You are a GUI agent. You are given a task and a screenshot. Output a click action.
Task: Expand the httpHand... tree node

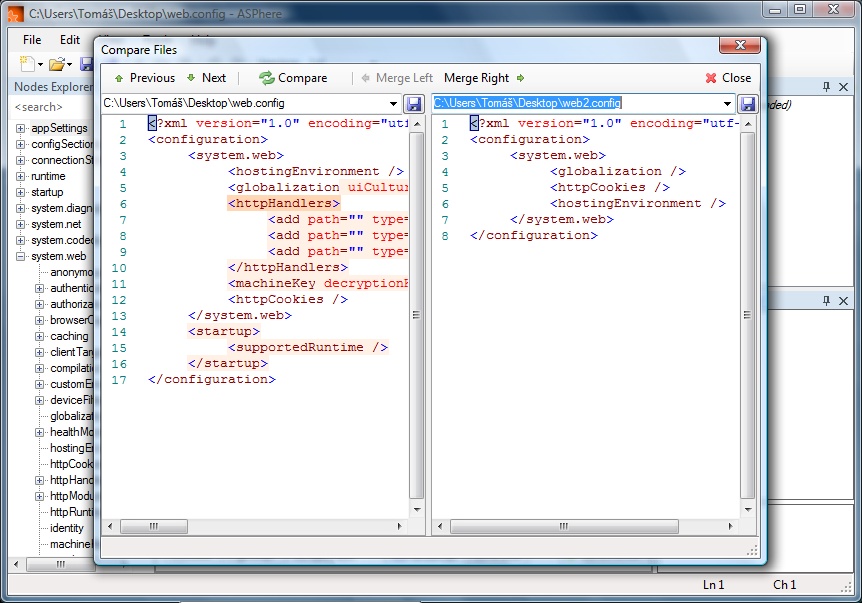point(39,480)
